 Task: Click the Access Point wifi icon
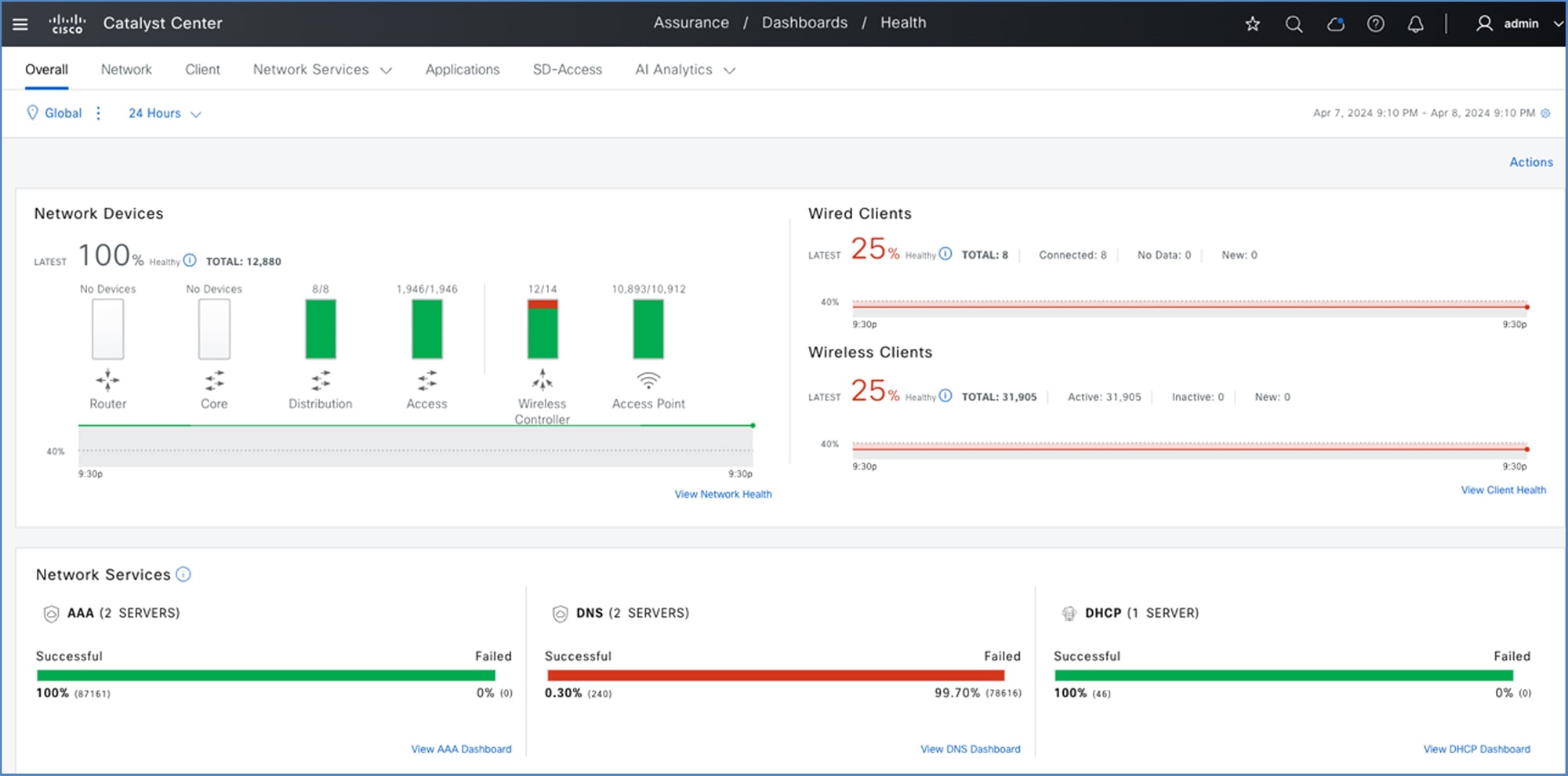coord(648,381)
